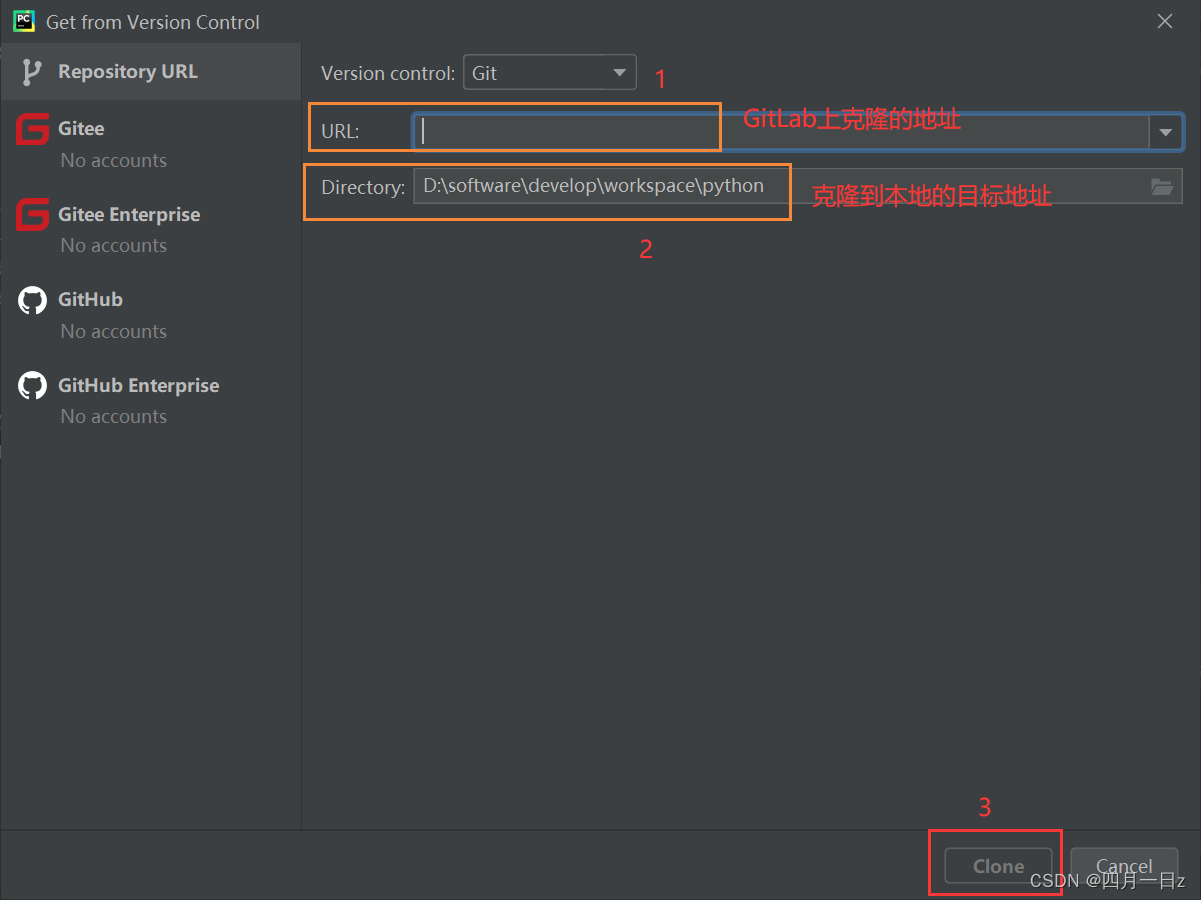Click the Gitee Enterprise logo icon
Viewport: 1201px width, 900px height.
pyautogui.click(x=32, y=215)
